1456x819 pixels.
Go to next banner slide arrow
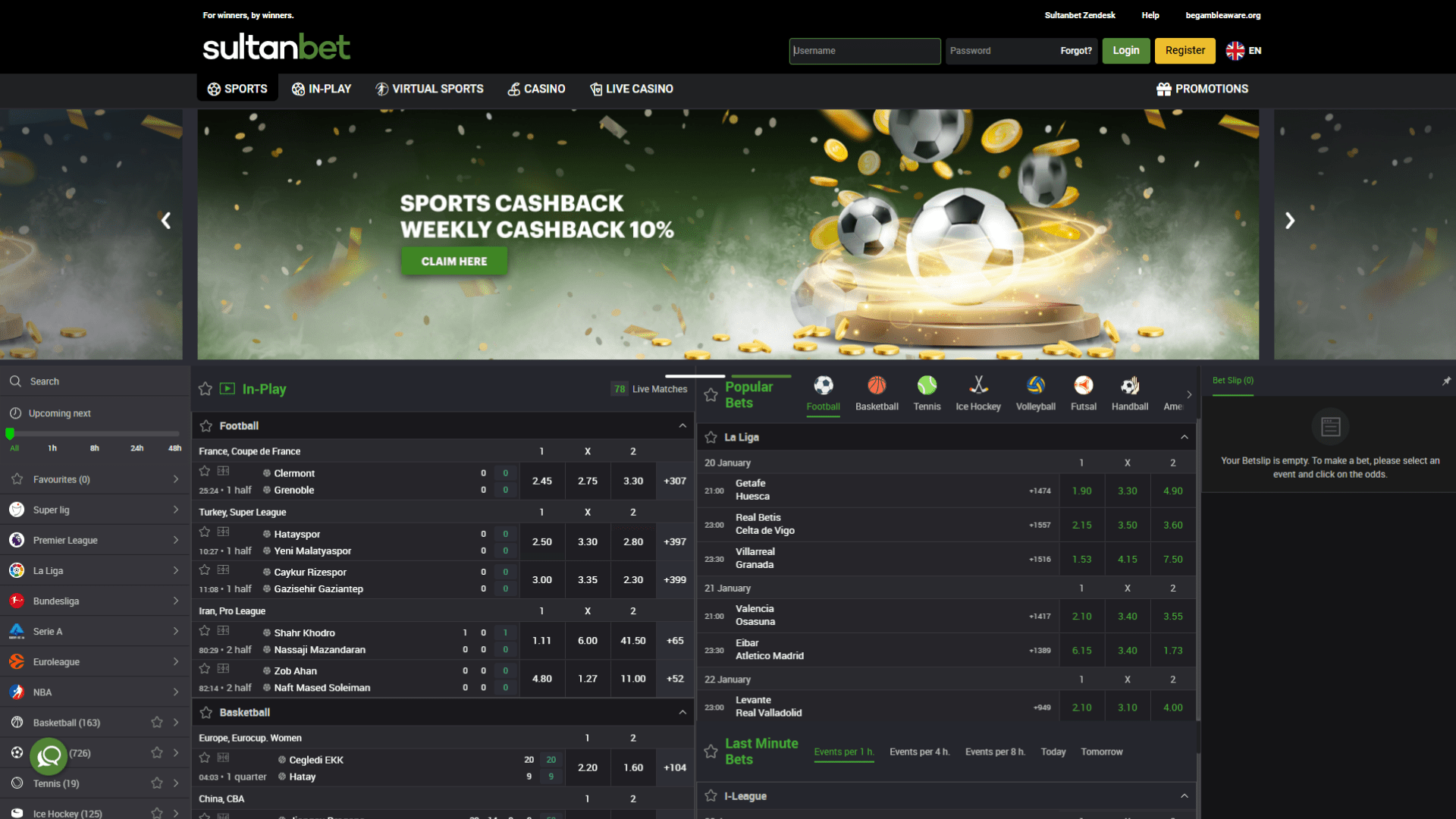[x=1290, y=221]
